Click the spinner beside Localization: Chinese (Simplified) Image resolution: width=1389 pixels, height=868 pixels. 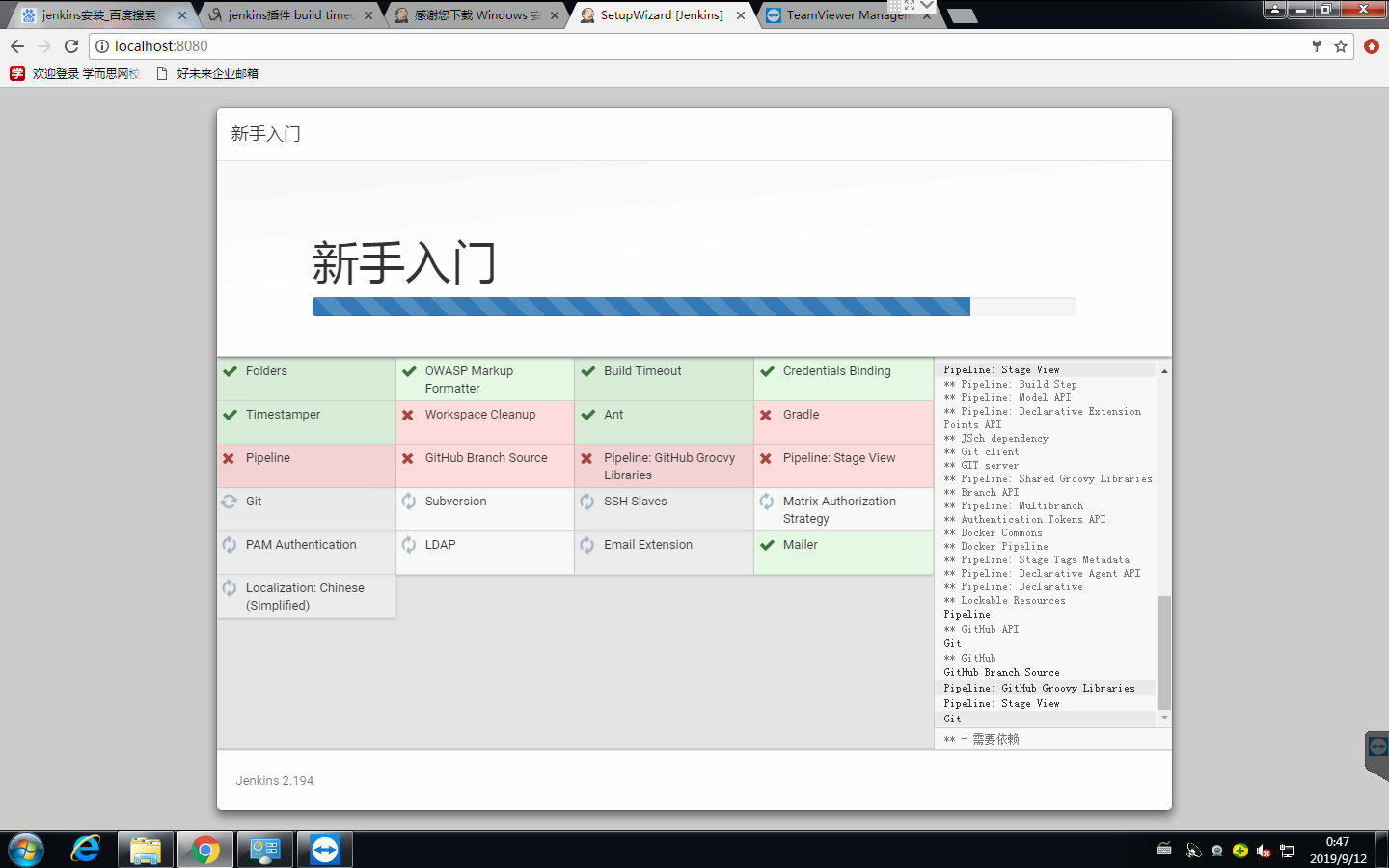230,588
